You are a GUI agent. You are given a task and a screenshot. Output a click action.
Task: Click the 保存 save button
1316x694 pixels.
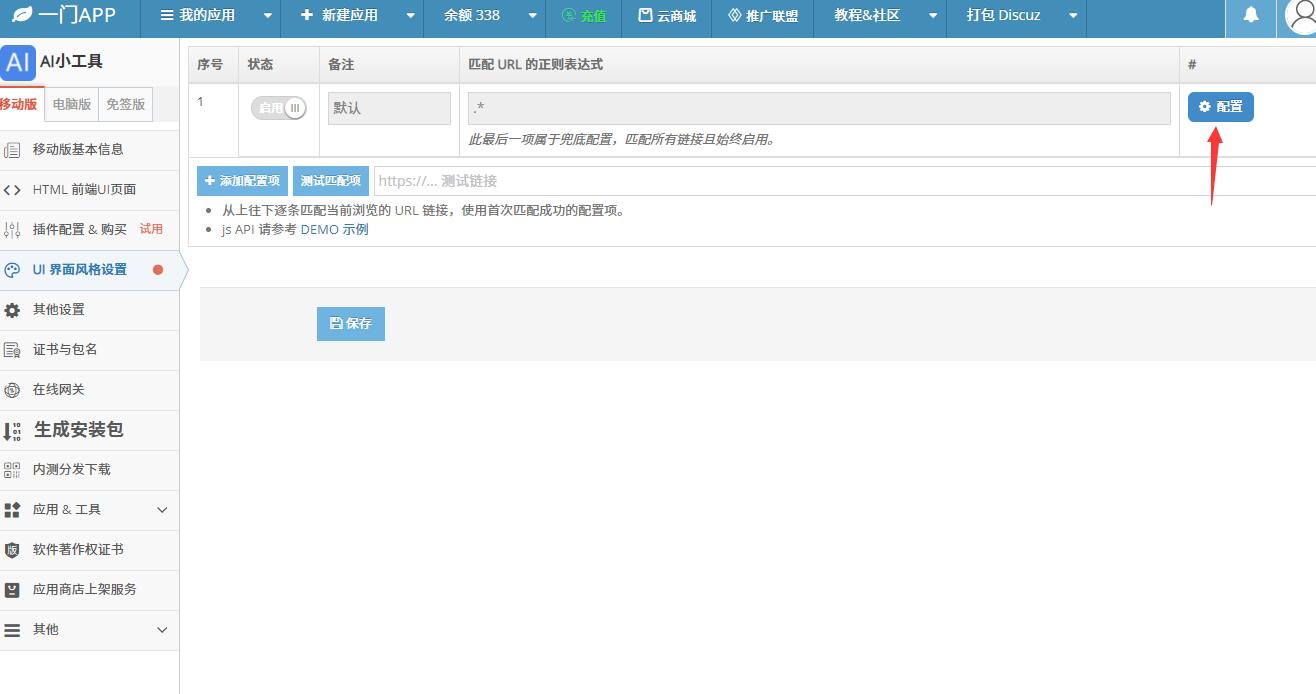pos(350,324)
